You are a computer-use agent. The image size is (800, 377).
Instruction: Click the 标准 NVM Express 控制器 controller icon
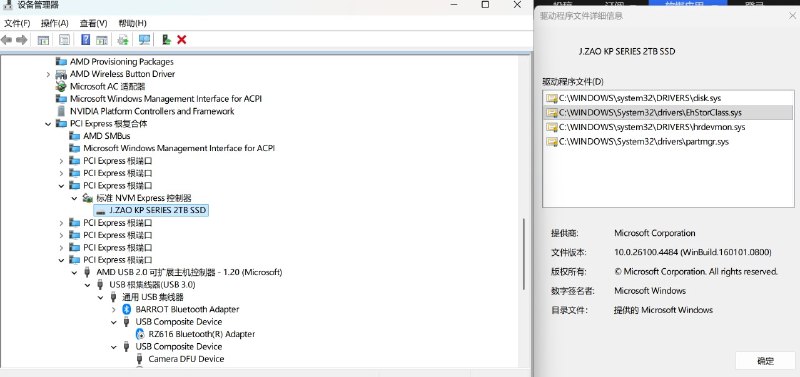pyautogui.click(x=88, y=198)
